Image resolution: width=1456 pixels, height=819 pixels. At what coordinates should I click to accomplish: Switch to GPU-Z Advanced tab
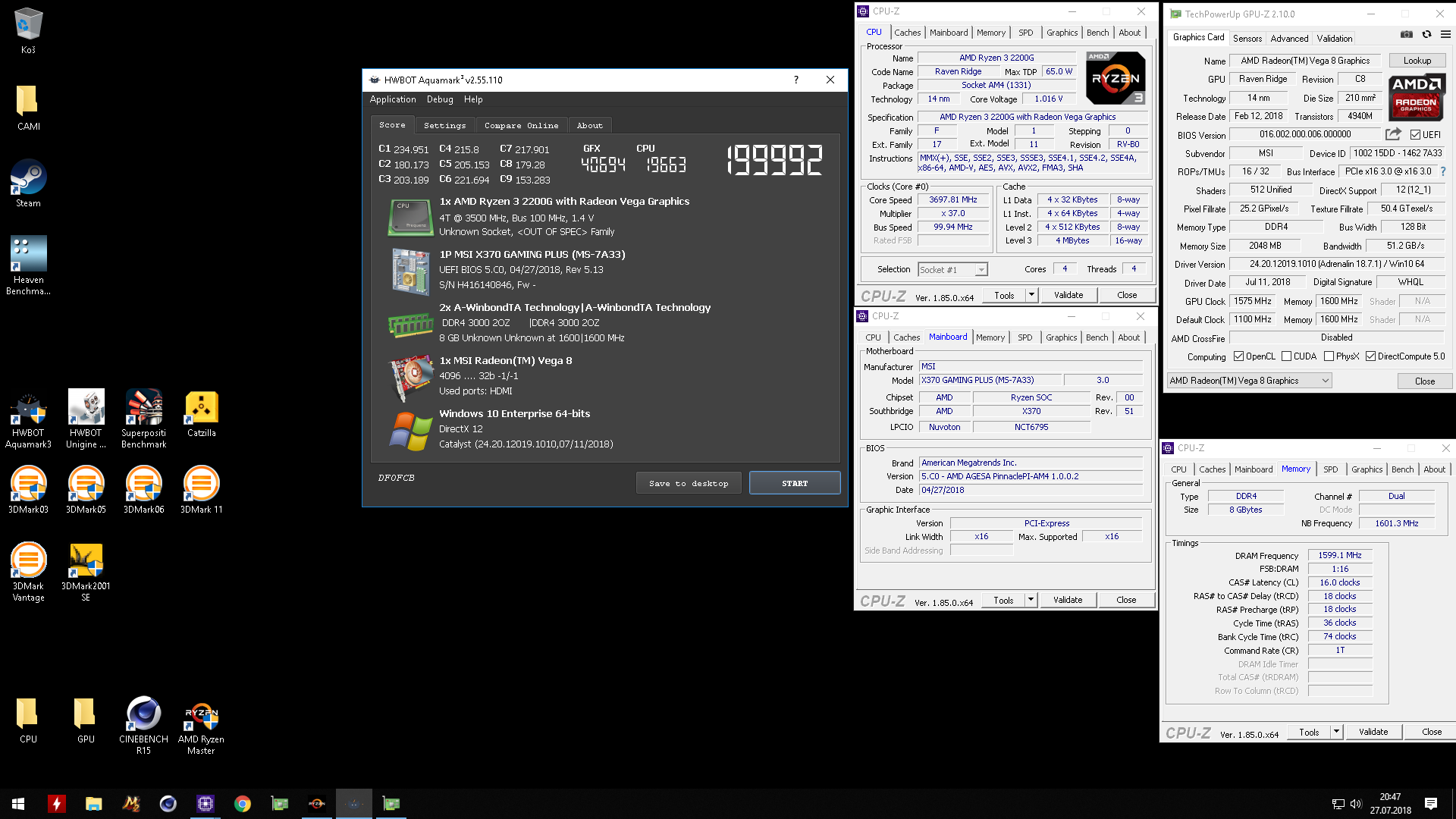1289,38
